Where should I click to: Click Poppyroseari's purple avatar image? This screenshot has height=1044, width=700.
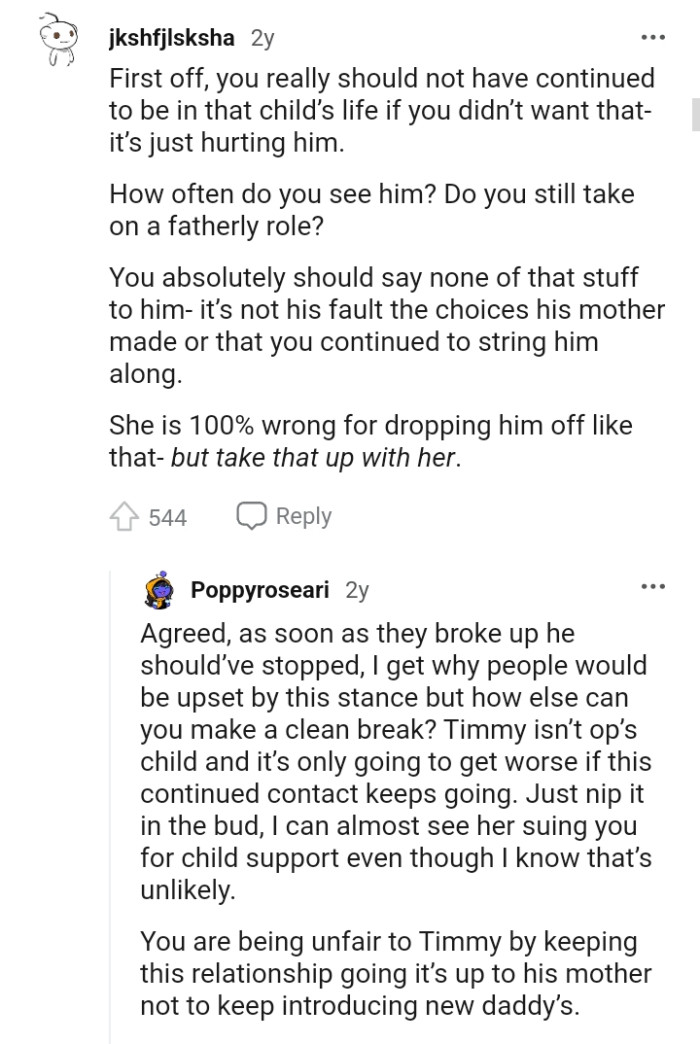pos(158,589)
